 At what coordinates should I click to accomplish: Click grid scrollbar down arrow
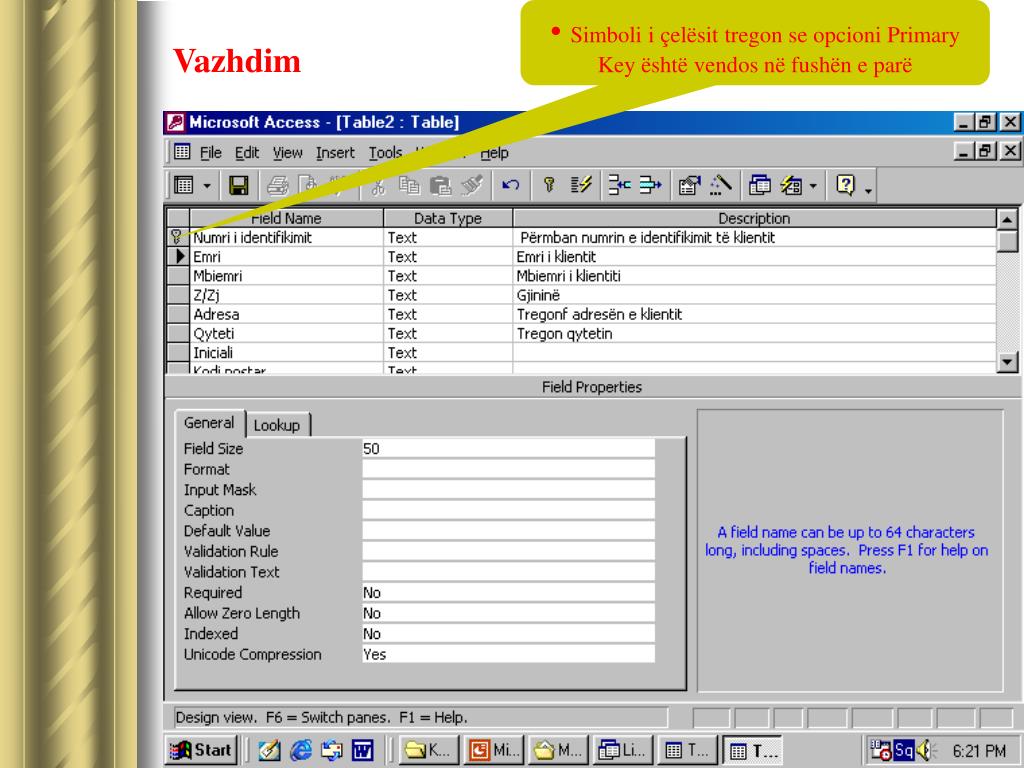click(x=1007, y=362)
